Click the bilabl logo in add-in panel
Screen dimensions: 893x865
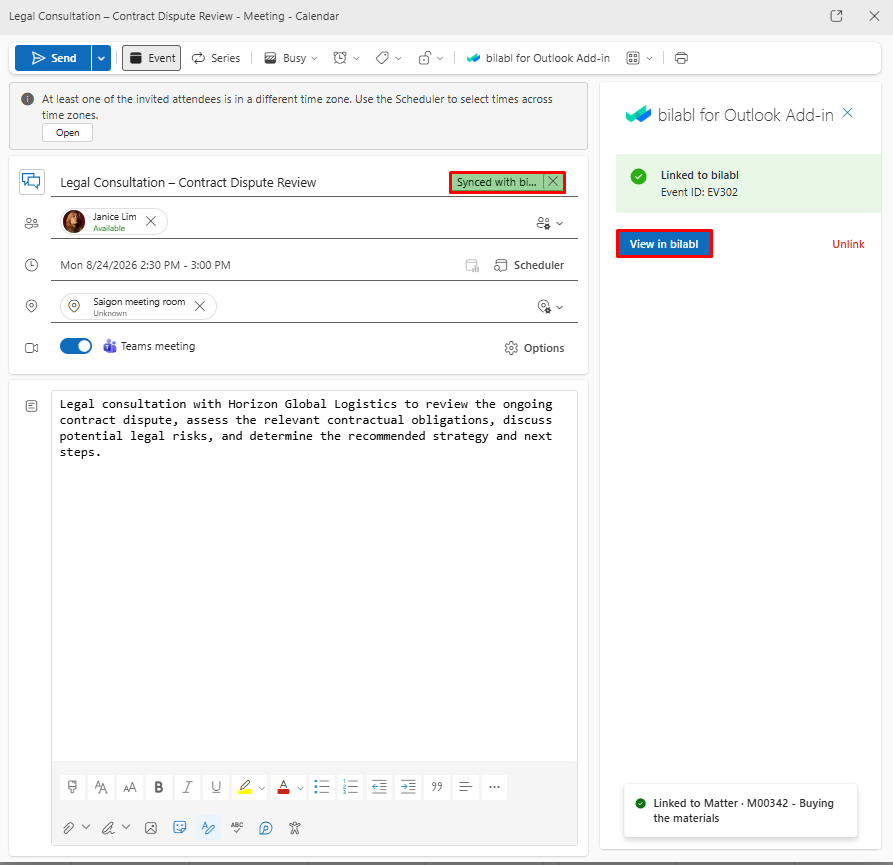click(638, 114)
